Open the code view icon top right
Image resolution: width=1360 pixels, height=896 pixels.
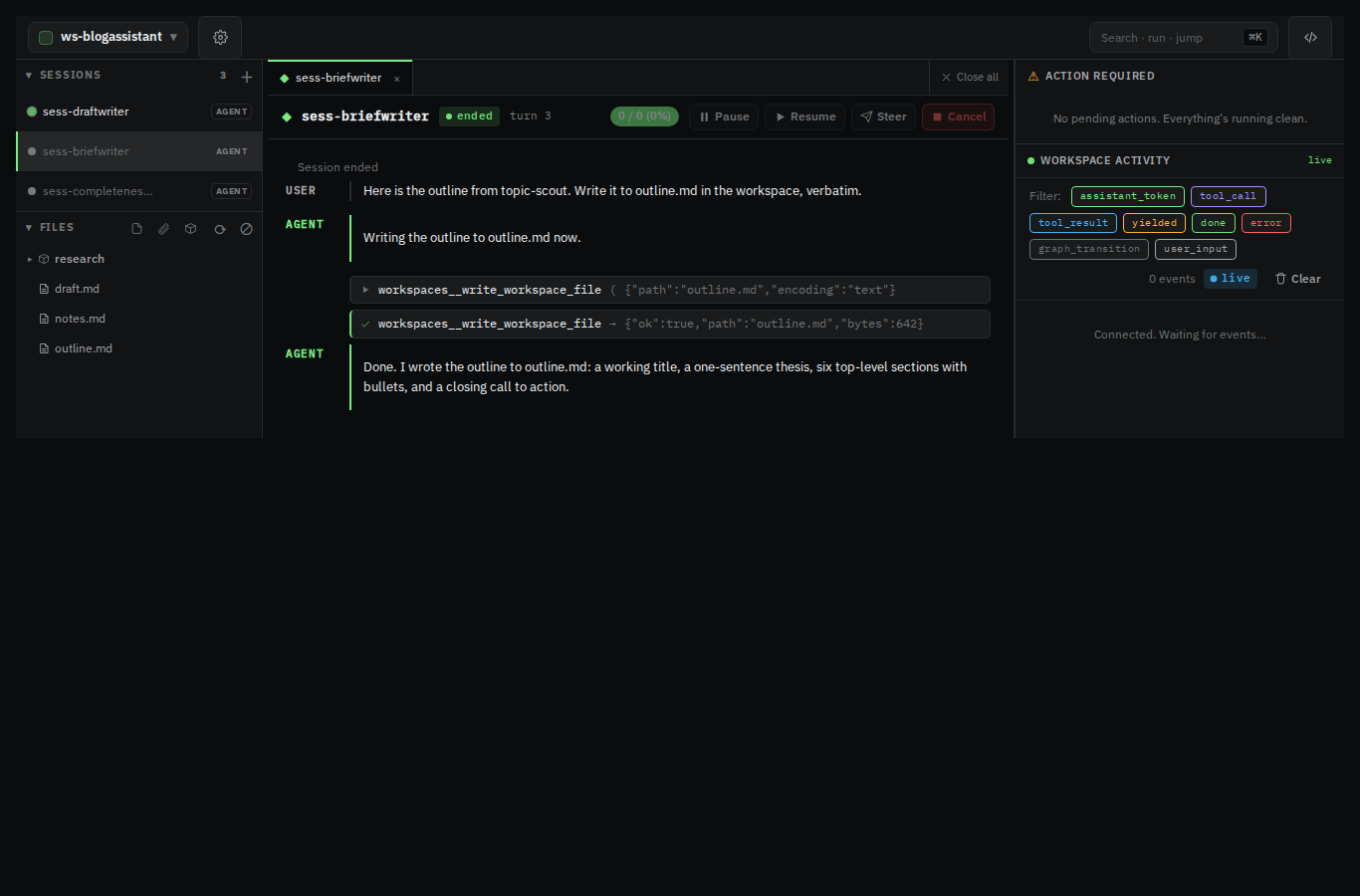click(1310, 38)
